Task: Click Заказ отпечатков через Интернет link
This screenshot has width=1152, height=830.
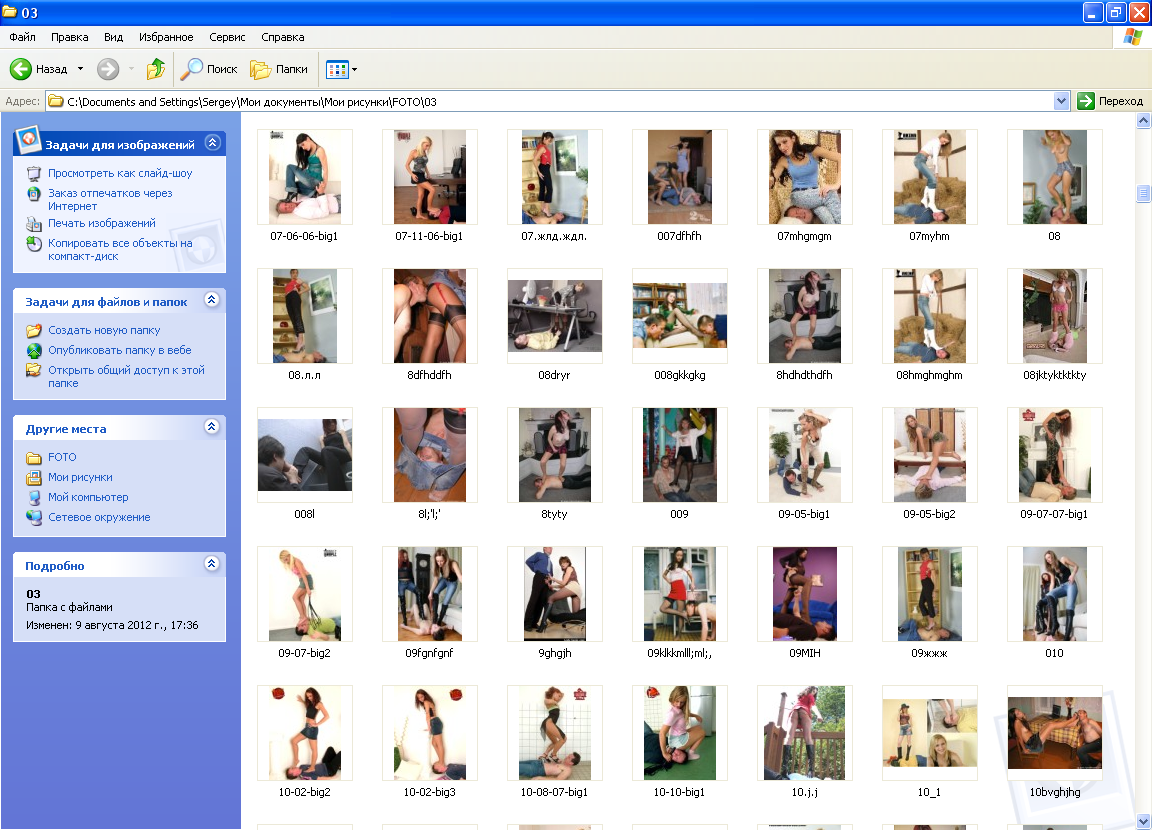Action: pos(110,200)
